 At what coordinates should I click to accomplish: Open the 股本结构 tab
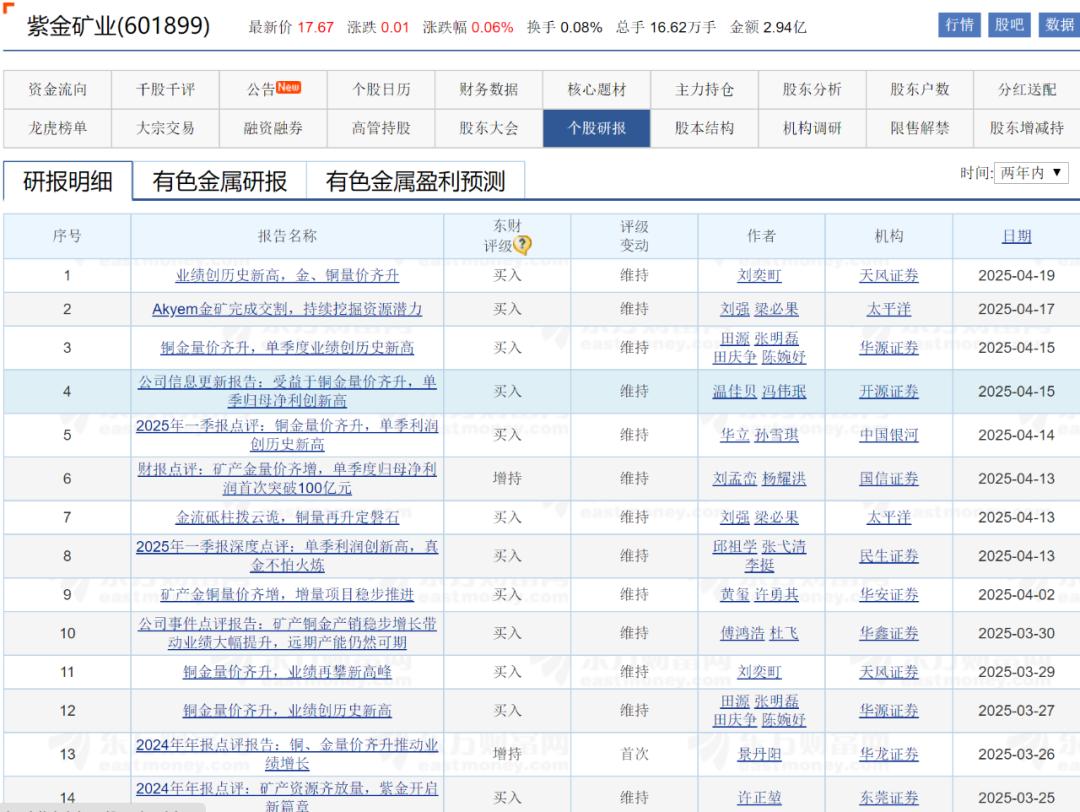pyautogui.click(x=705, y=128)
